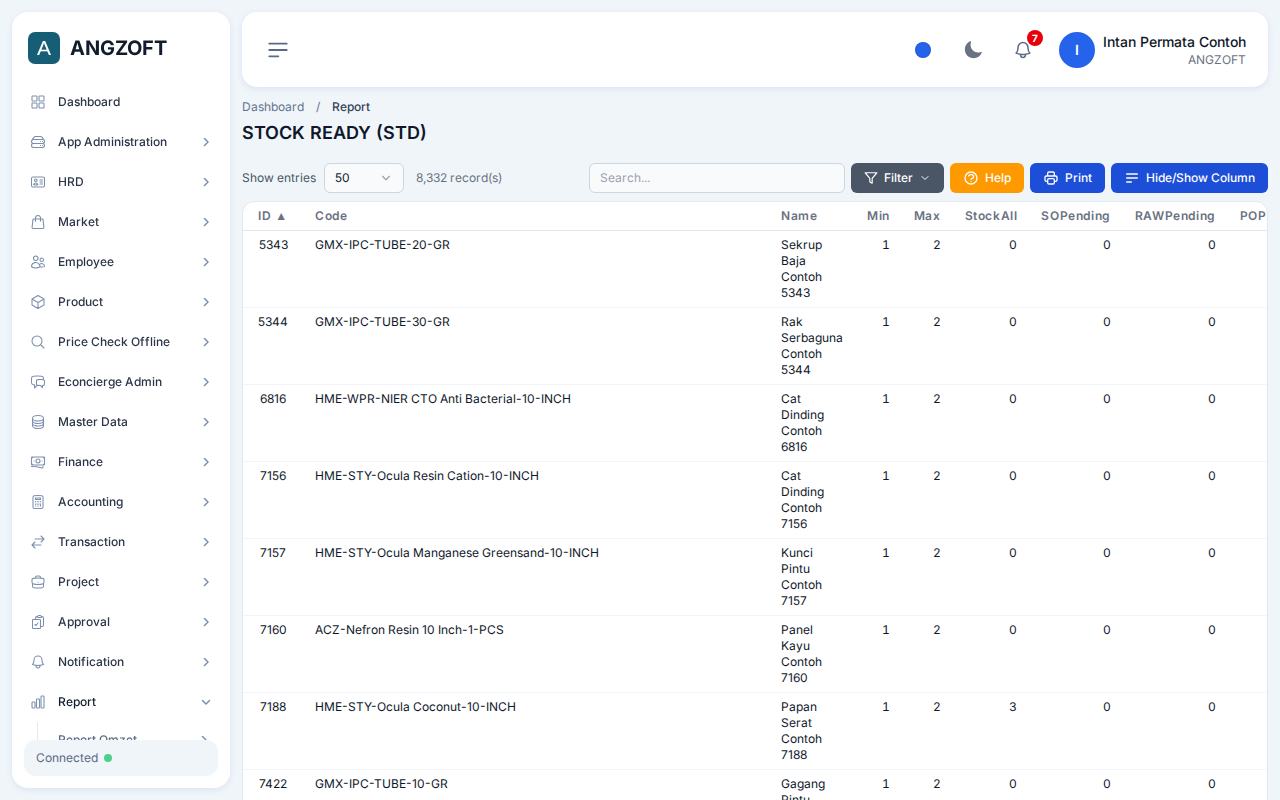Click the Project briefcase icon

click(38, 582)
